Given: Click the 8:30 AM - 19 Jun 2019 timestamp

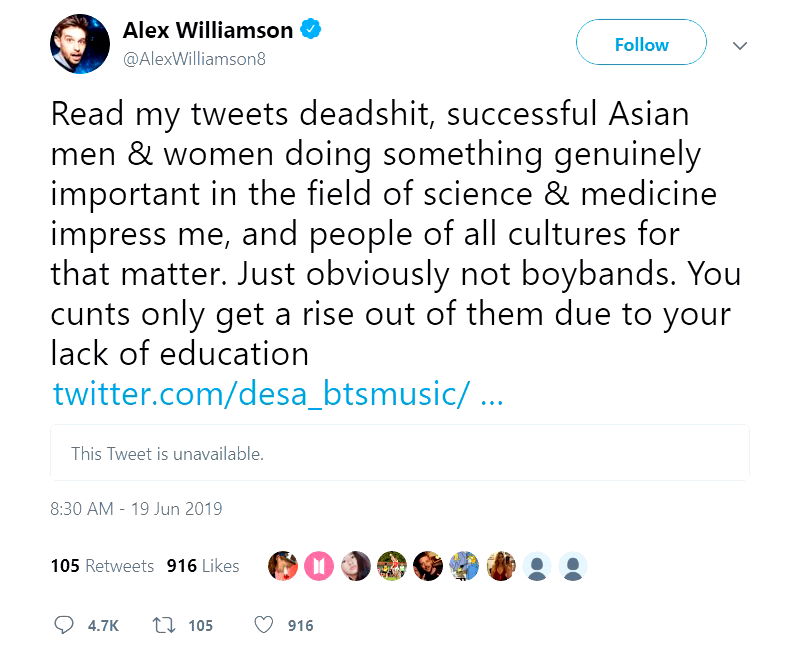Looking at the screenshot, I should 136,508.
